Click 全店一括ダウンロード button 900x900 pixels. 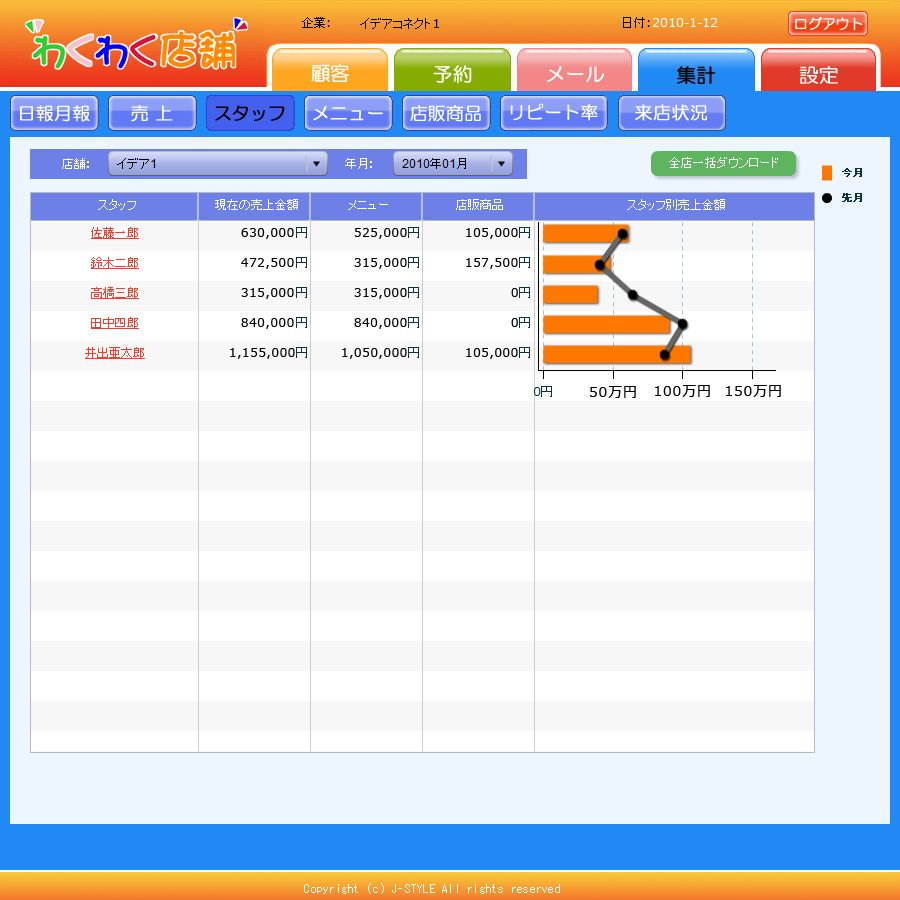point(723,163)
